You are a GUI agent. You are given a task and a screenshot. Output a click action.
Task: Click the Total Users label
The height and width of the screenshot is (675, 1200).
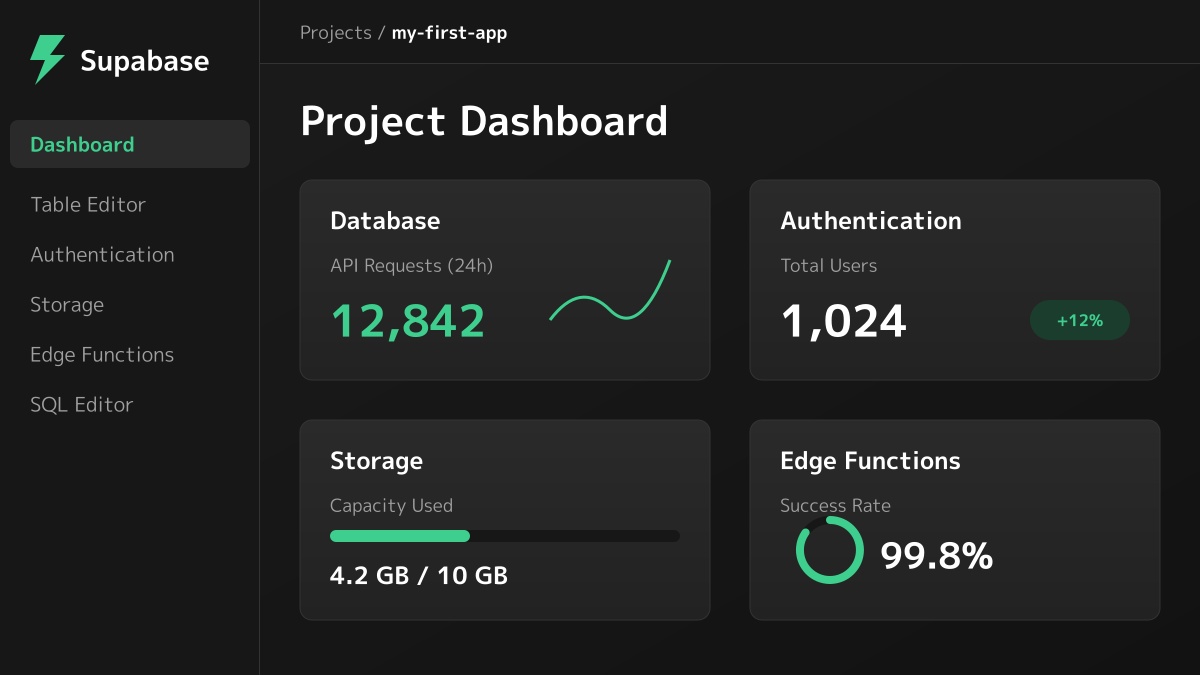[828, 266]
